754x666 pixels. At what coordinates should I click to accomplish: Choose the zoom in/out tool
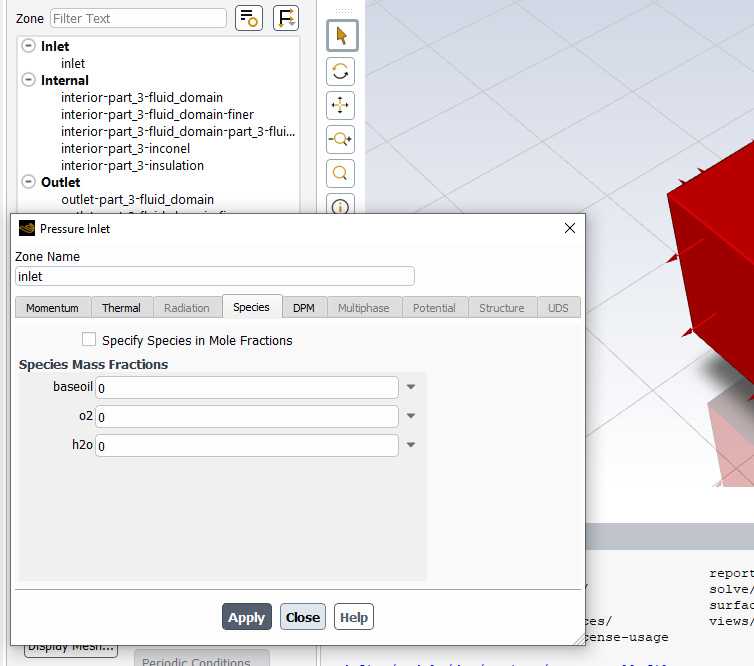point(341,139)
